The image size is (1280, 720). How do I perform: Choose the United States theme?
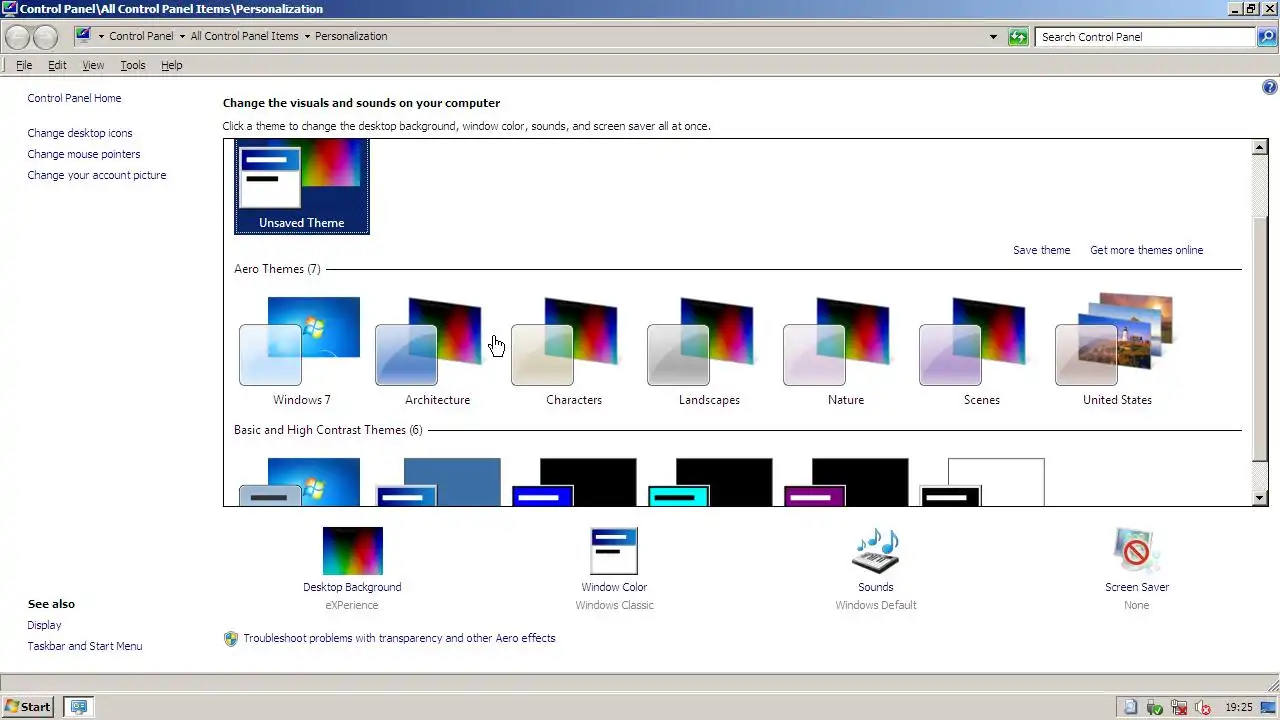(x=1117, y=351)
